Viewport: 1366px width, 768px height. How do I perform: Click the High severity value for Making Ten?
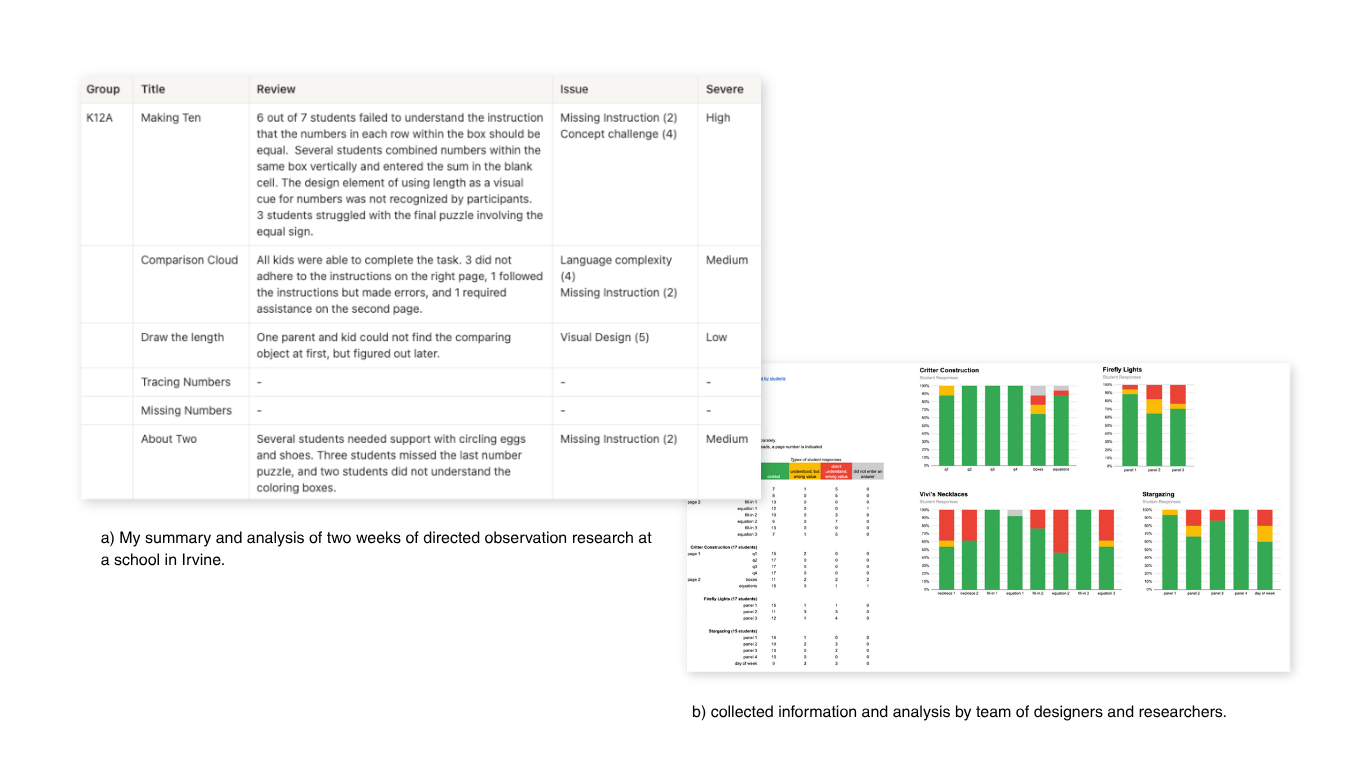coord(718,118)
